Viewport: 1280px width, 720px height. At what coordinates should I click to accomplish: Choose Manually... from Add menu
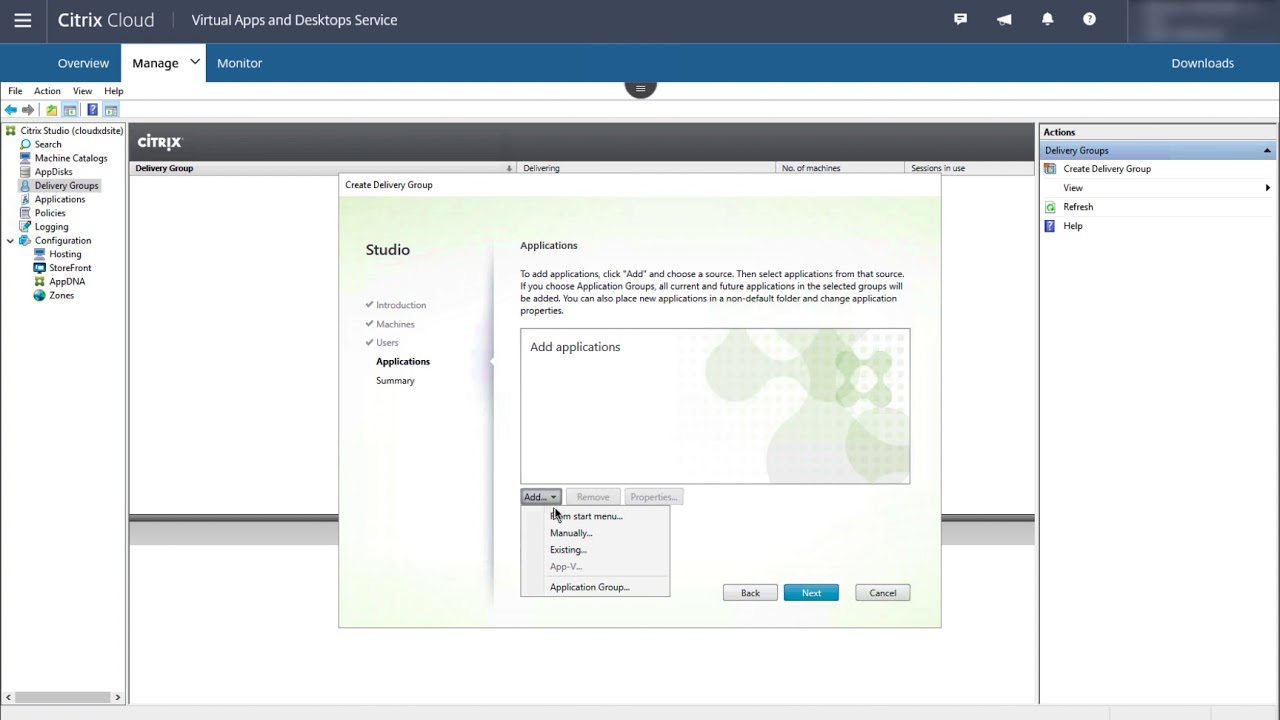(595, 533)
